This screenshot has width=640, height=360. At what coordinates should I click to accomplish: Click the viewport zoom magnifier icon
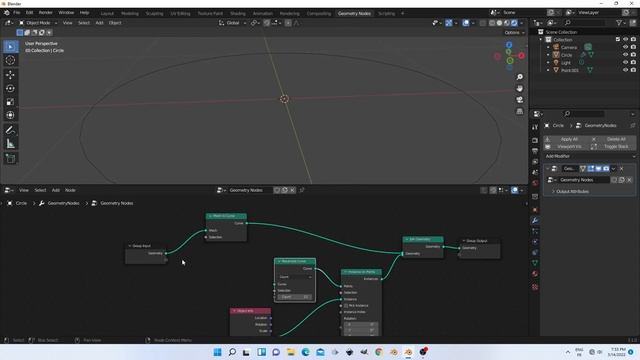520,77
